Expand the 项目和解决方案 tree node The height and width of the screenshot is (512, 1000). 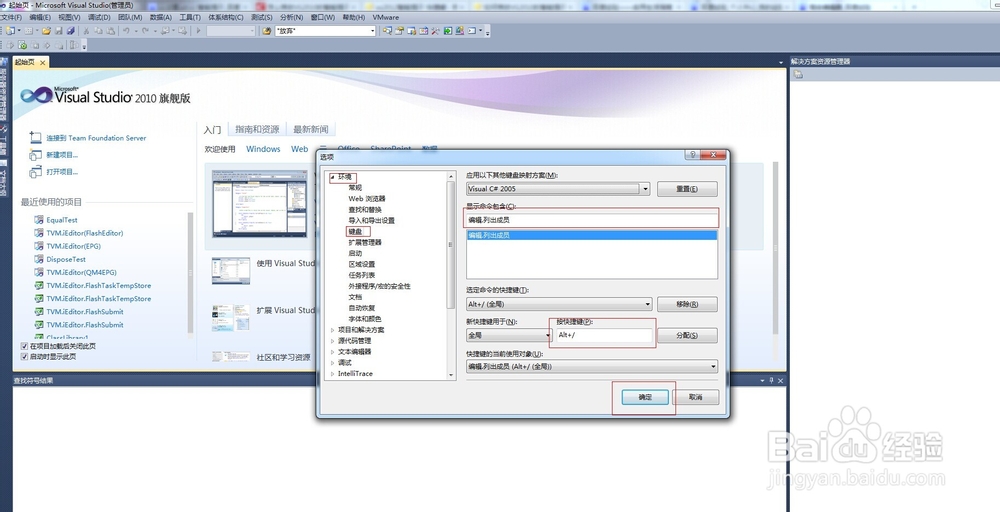[x=333, y=330]
